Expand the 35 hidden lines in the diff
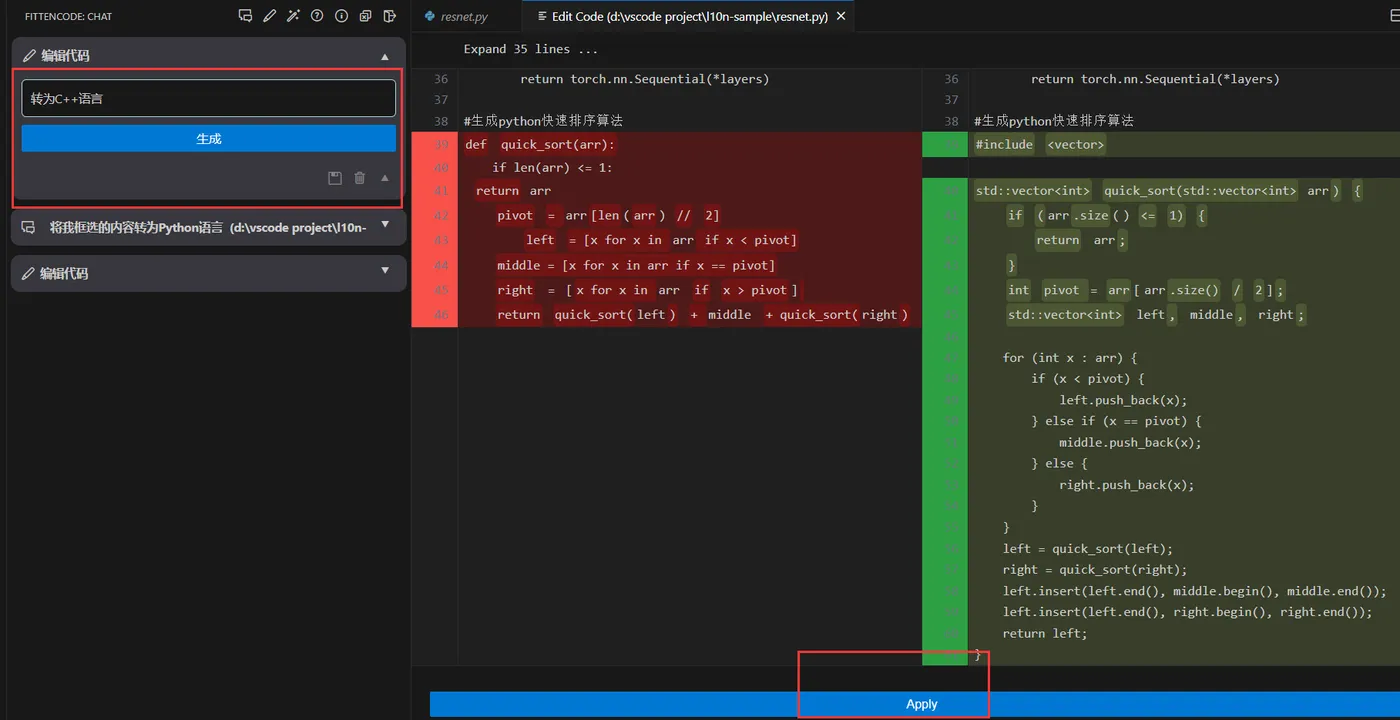The image size is (1400, 720). click(x=530, y=49)
